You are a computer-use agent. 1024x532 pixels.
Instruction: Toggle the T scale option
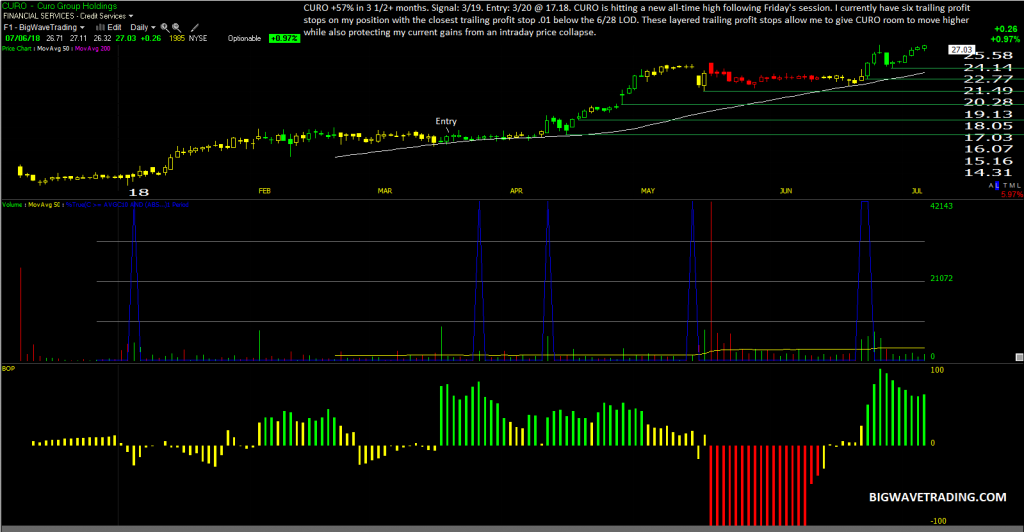click(x=1005, y=186)
